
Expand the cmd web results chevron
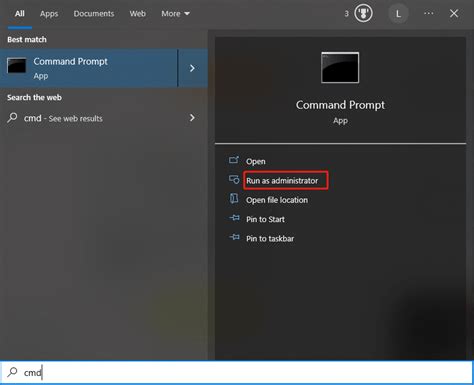point(192,118)
